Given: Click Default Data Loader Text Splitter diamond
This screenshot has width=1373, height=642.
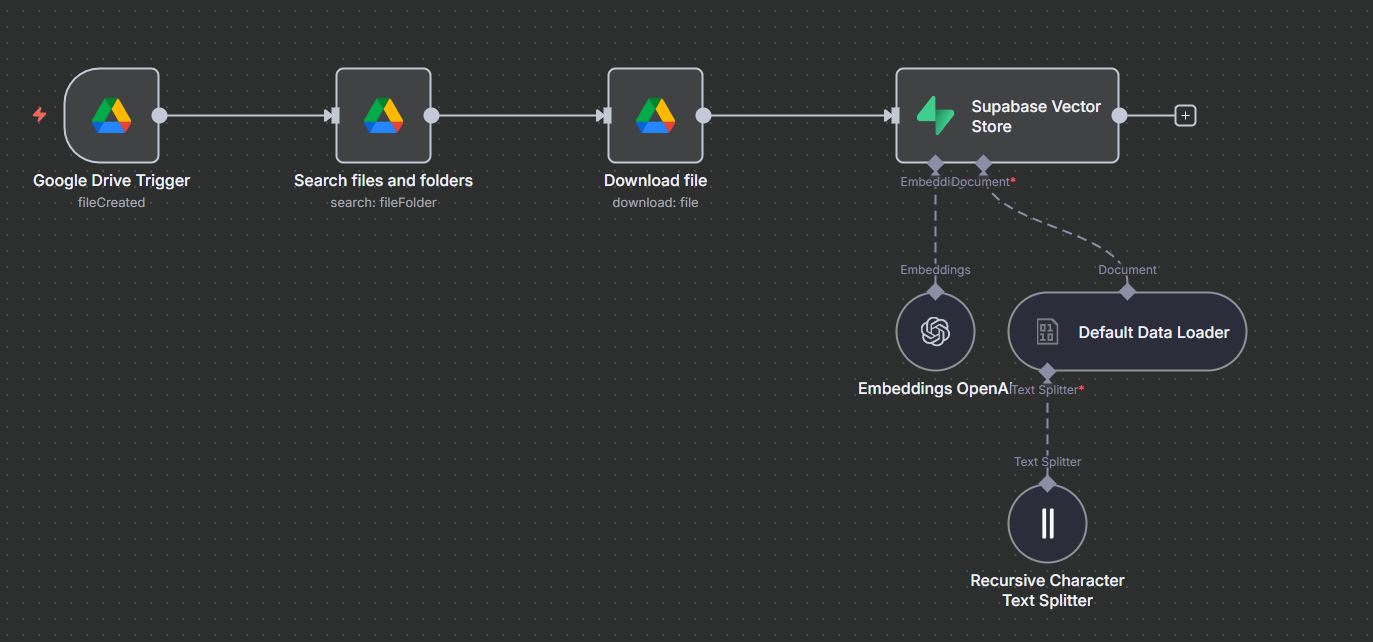Looking at the screenshot, I should [1047, 372].
